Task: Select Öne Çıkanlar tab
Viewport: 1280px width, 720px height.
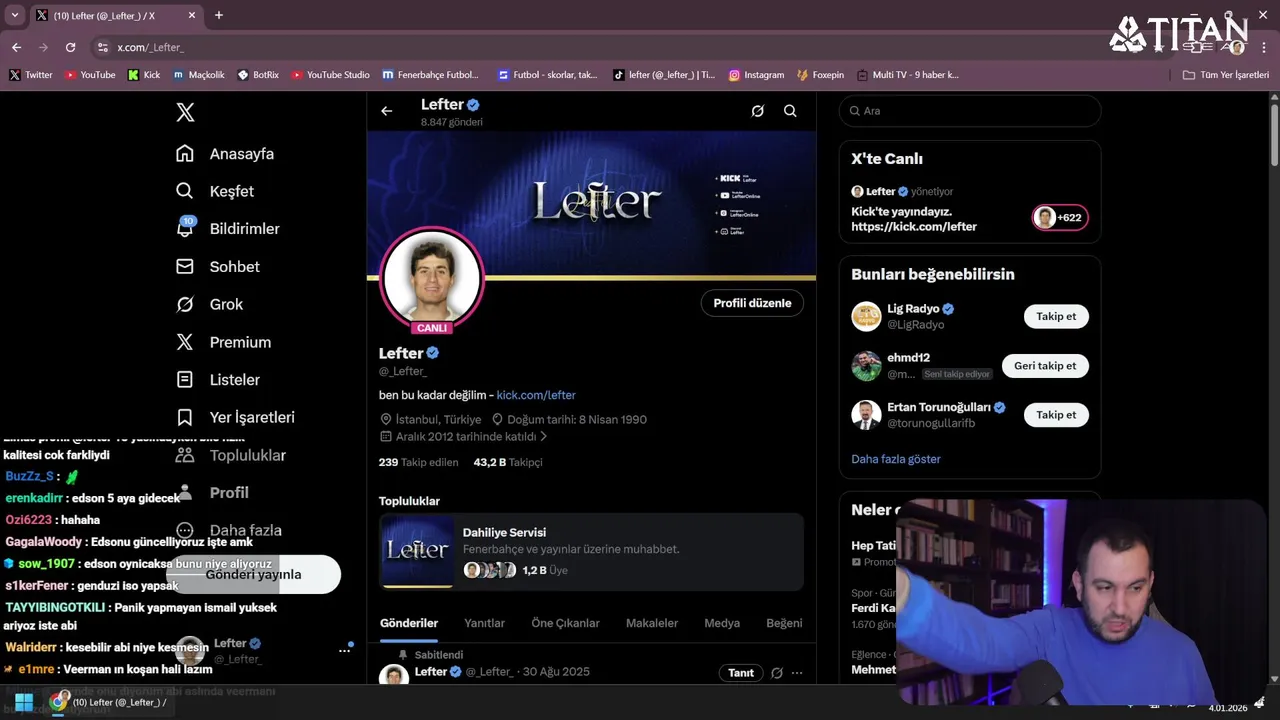Action: (565, 623)
